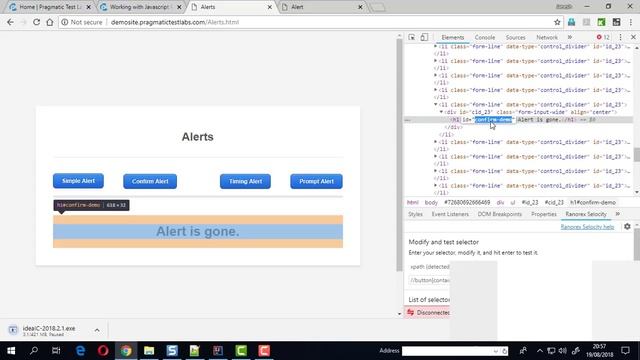Reload the Alerts page
The image size is (640, 360).
tap(36, 22)
